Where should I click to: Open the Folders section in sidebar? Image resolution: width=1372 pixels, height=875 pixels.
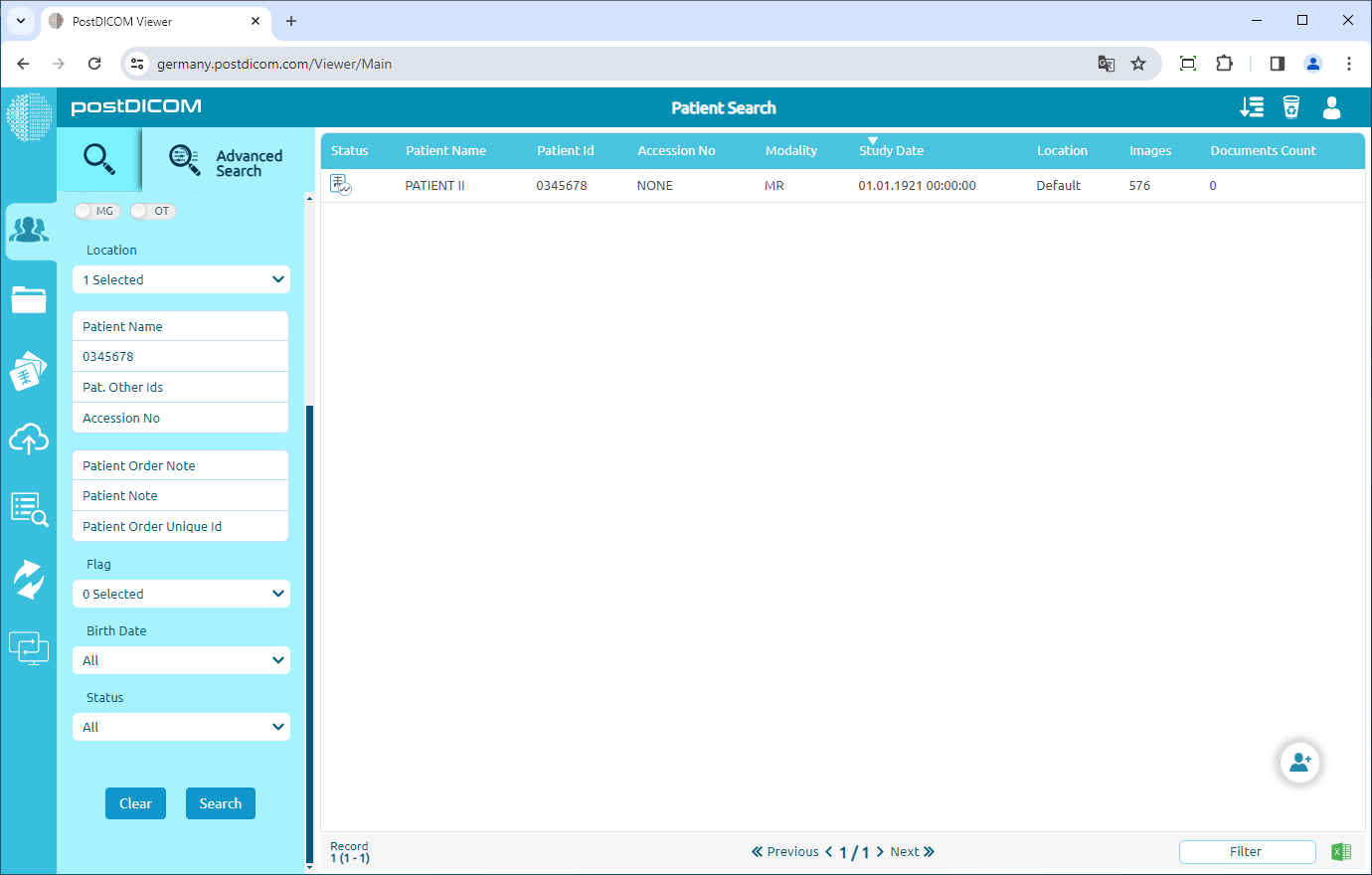[x=30, y=299]
